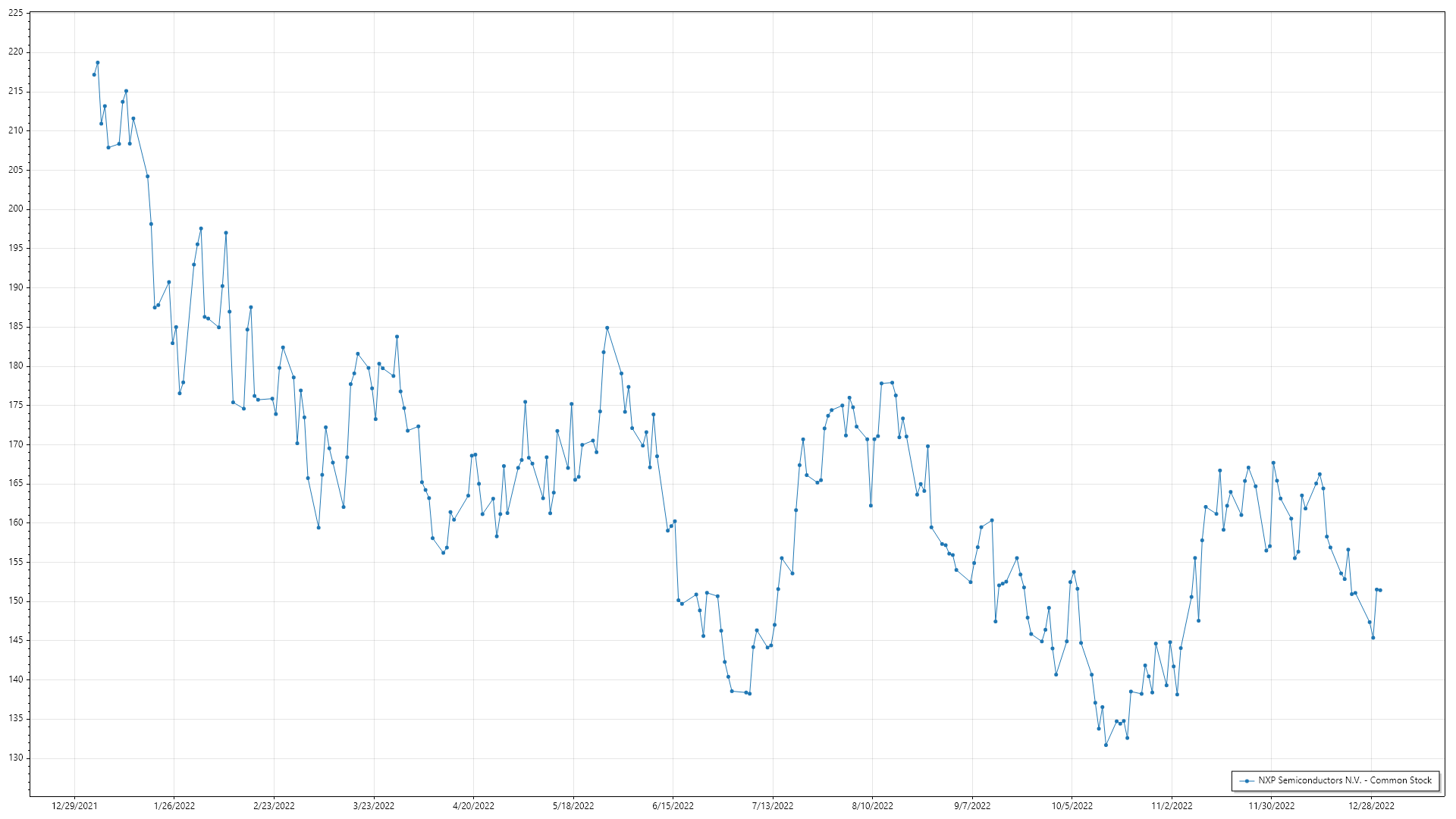Click the 150 y-axis value label

[x=15, y=601]
